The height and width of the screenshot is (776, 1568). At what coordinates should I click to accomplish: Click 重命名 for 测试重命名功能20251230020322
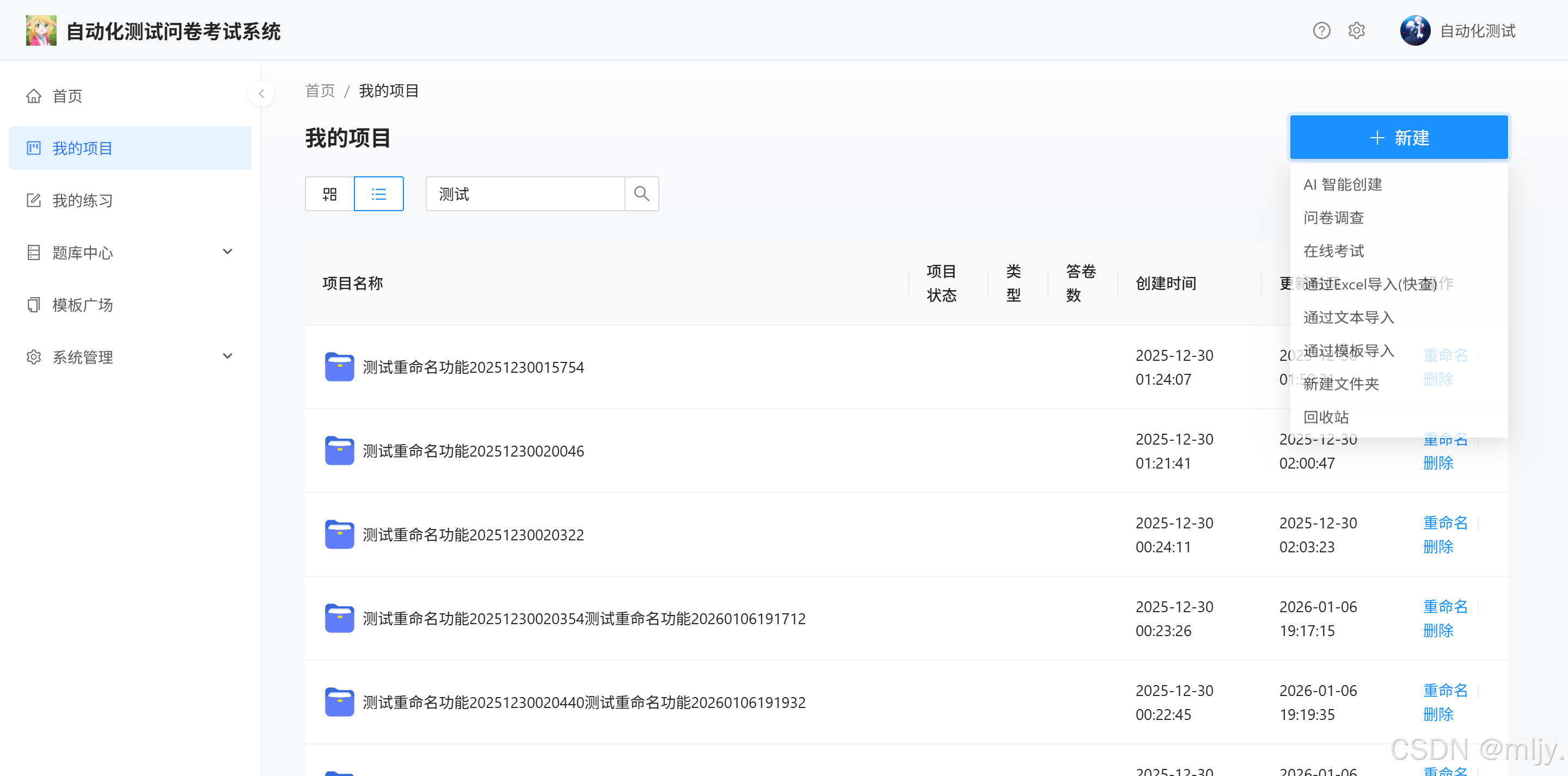pos(1444,523)
